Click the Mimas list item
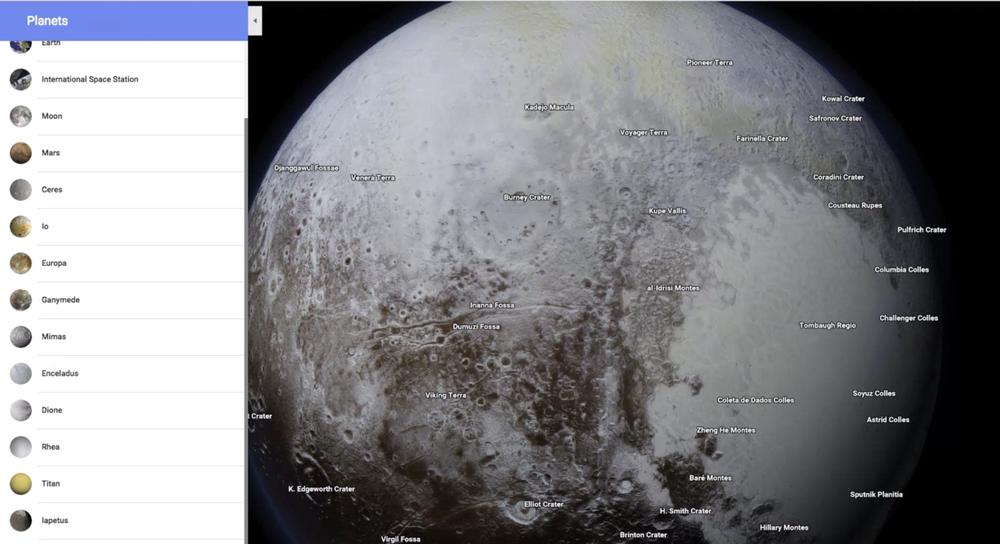This screenshot has height=544, width=1000. (52, 337)
